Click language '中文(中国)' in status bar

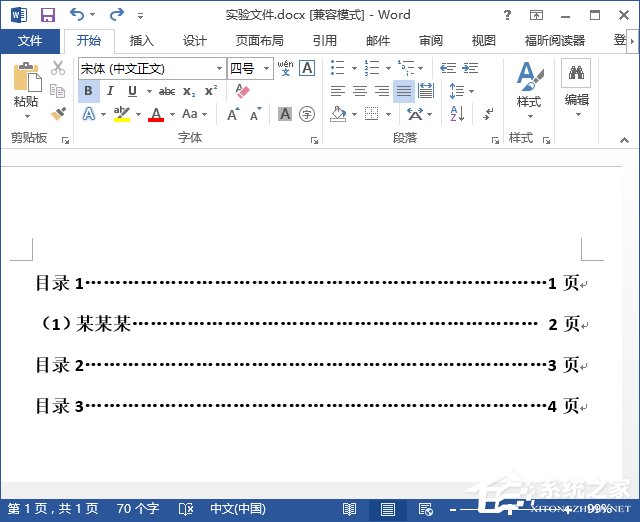click(x=238, y=509)
